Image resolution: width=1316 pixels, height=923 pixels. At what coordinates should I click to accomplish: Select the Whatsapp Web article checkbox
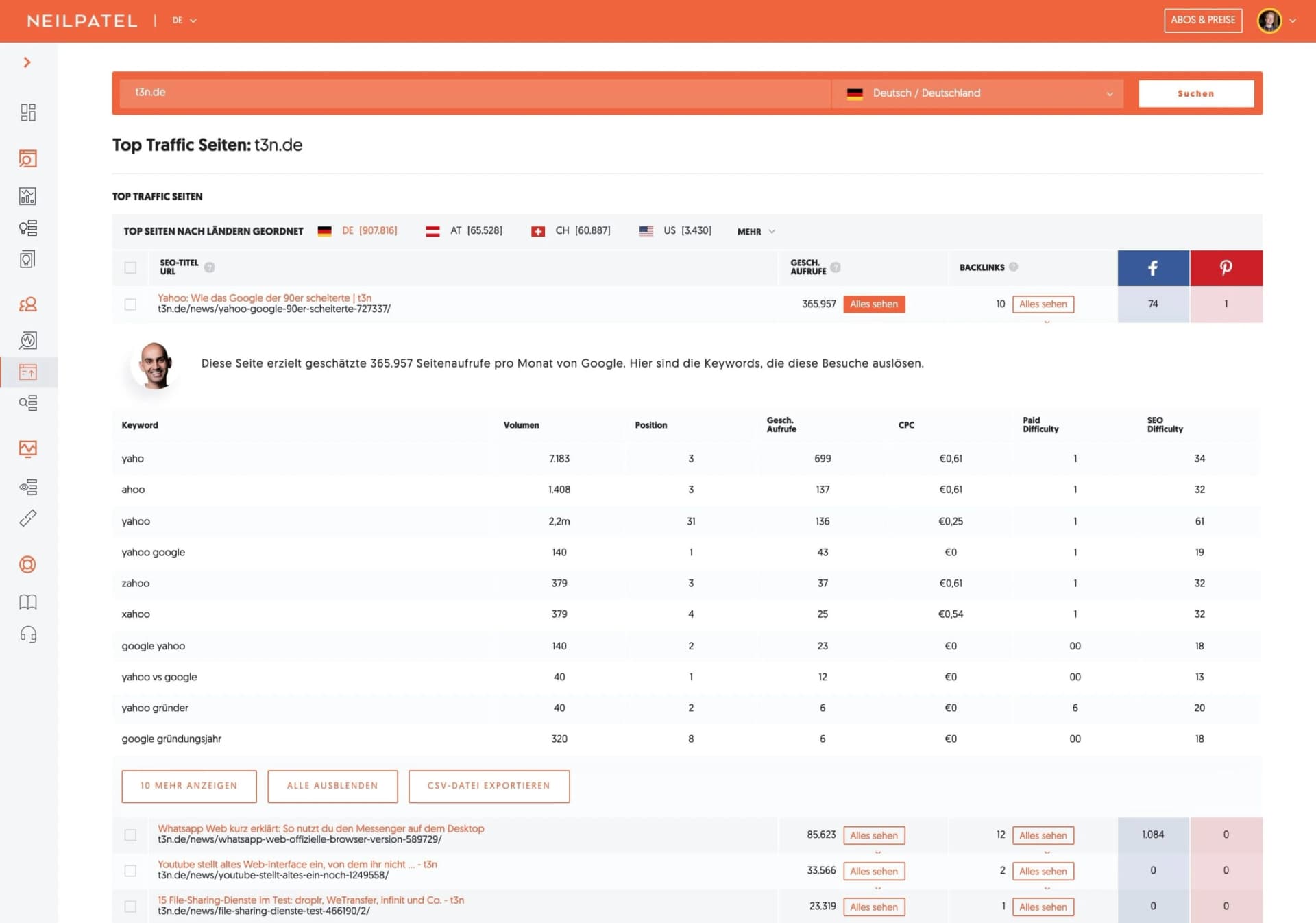tap(130, 835)
